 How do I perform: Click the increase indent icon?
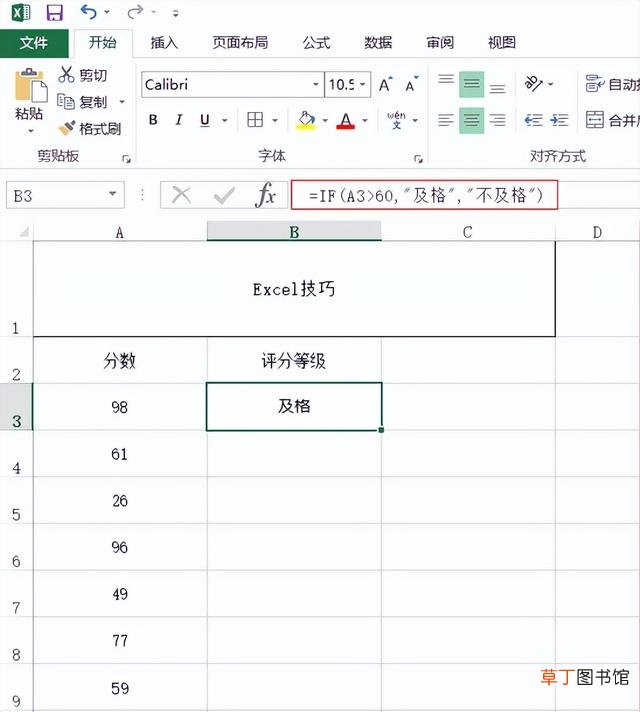(x=559, y=120)
